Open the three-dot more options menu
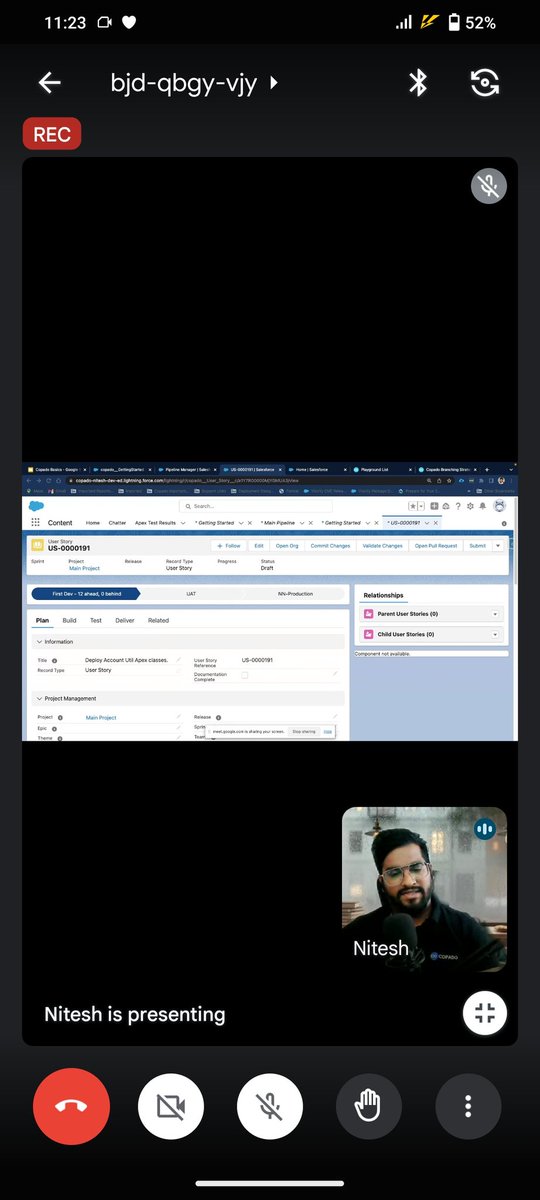The height and width of the screenshot is (1200, 540). point(468,1105)
